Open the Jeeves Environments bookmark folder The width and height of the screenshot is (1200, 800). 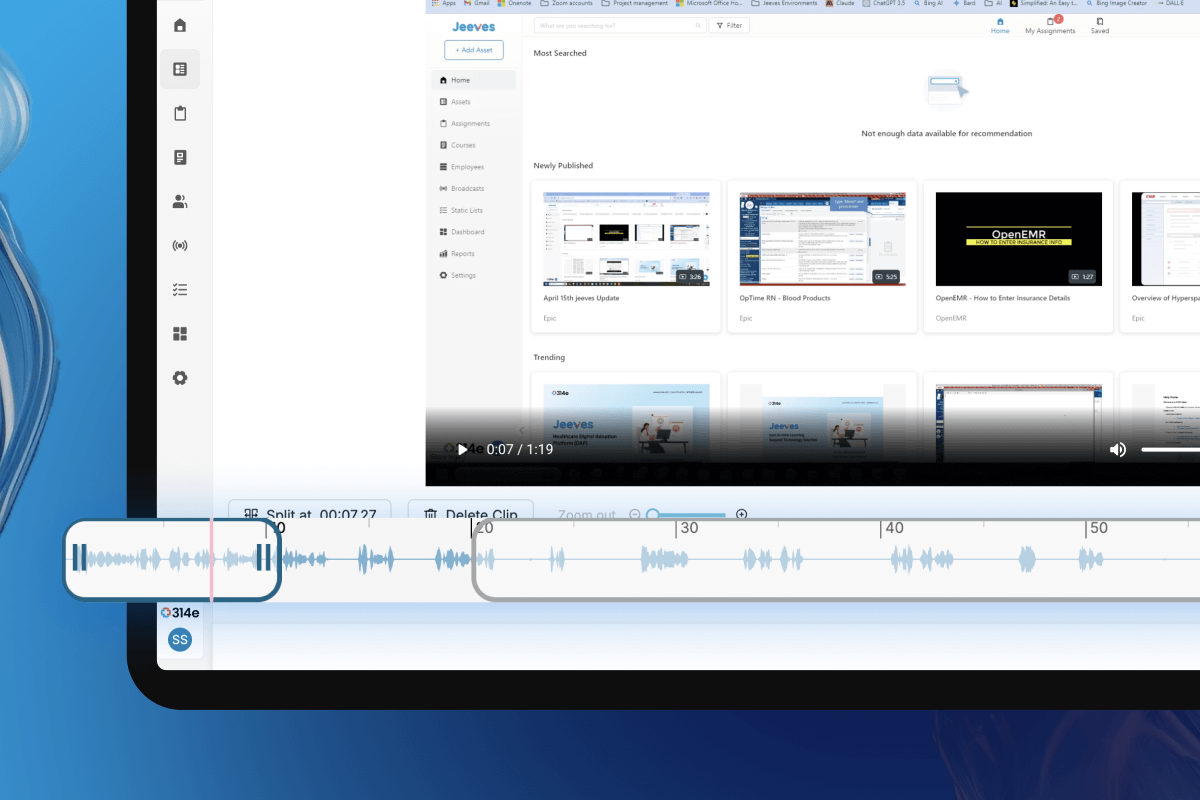784,3
